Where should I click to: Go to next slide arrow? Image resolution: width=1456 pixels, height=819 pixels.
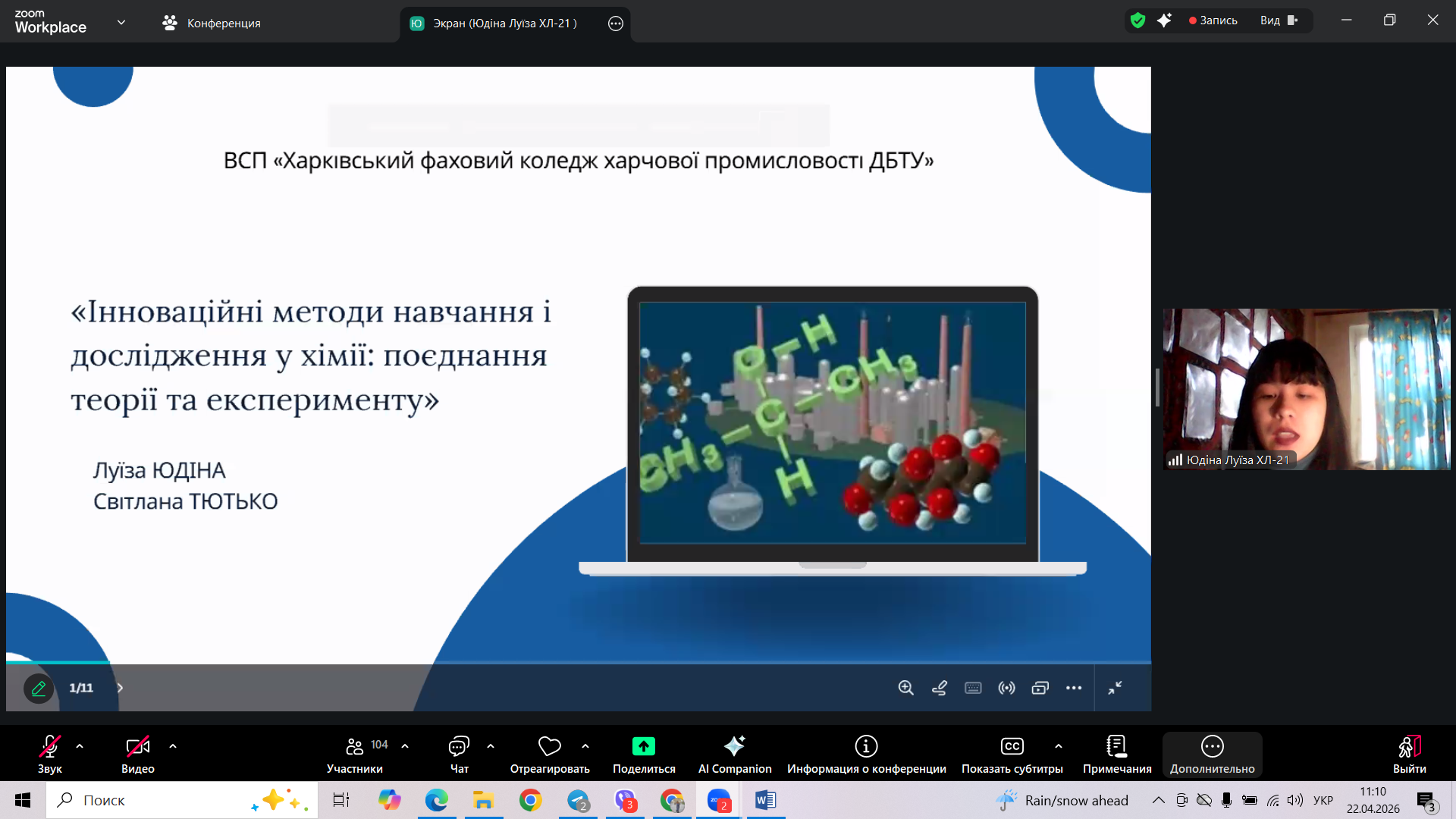(x=120, y=688)
